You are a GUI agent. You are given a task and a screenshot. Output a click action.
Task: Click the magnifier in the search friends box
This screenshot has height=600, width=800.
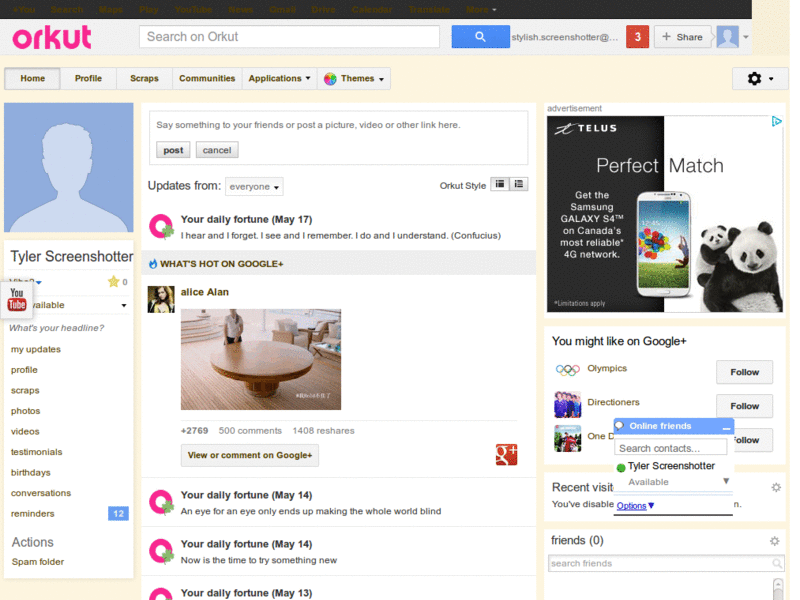click(777, 563)
